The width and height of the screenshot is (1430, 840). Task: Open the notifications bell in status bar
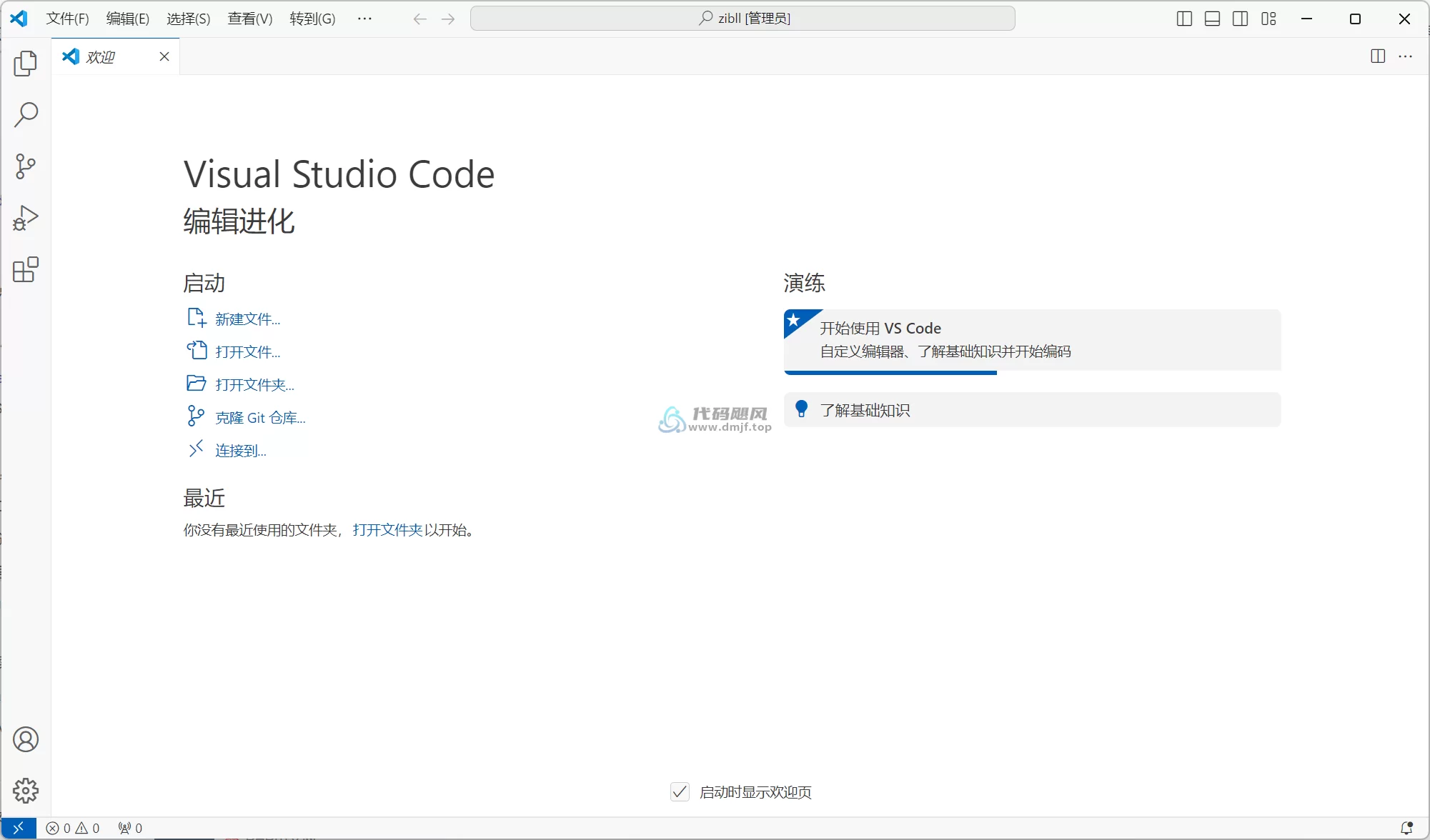coord(1406,828)
